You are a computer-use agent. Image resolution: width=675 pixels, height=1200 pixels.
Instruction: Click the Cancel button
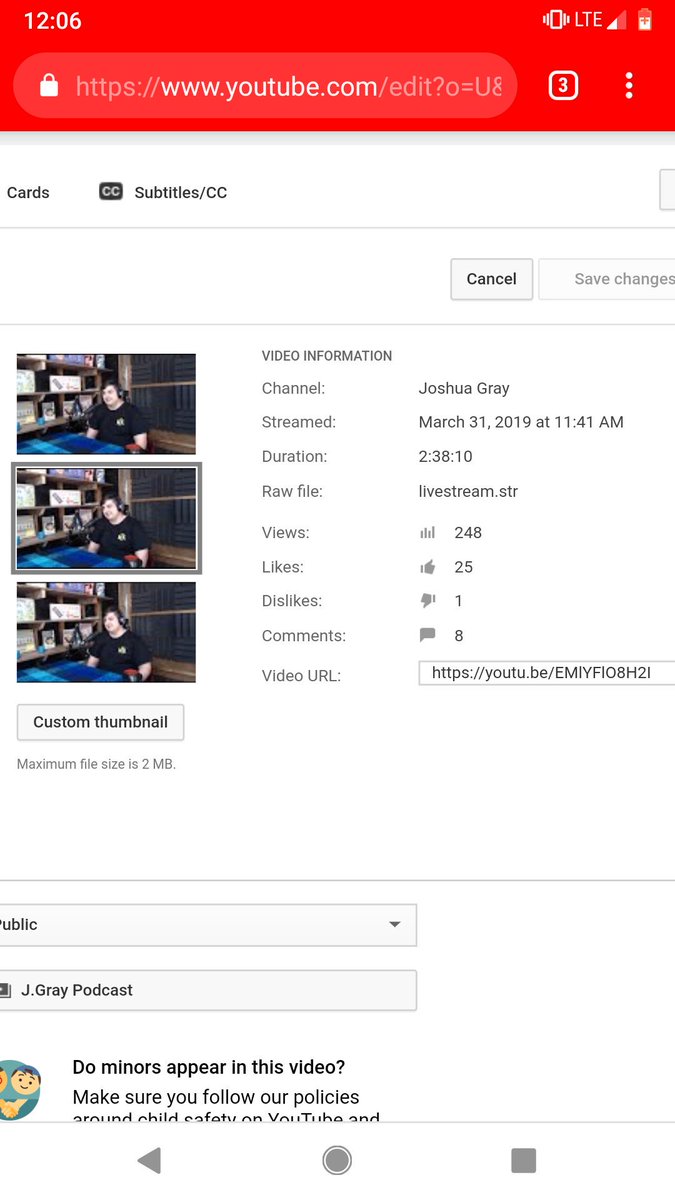tap(492, 279)
